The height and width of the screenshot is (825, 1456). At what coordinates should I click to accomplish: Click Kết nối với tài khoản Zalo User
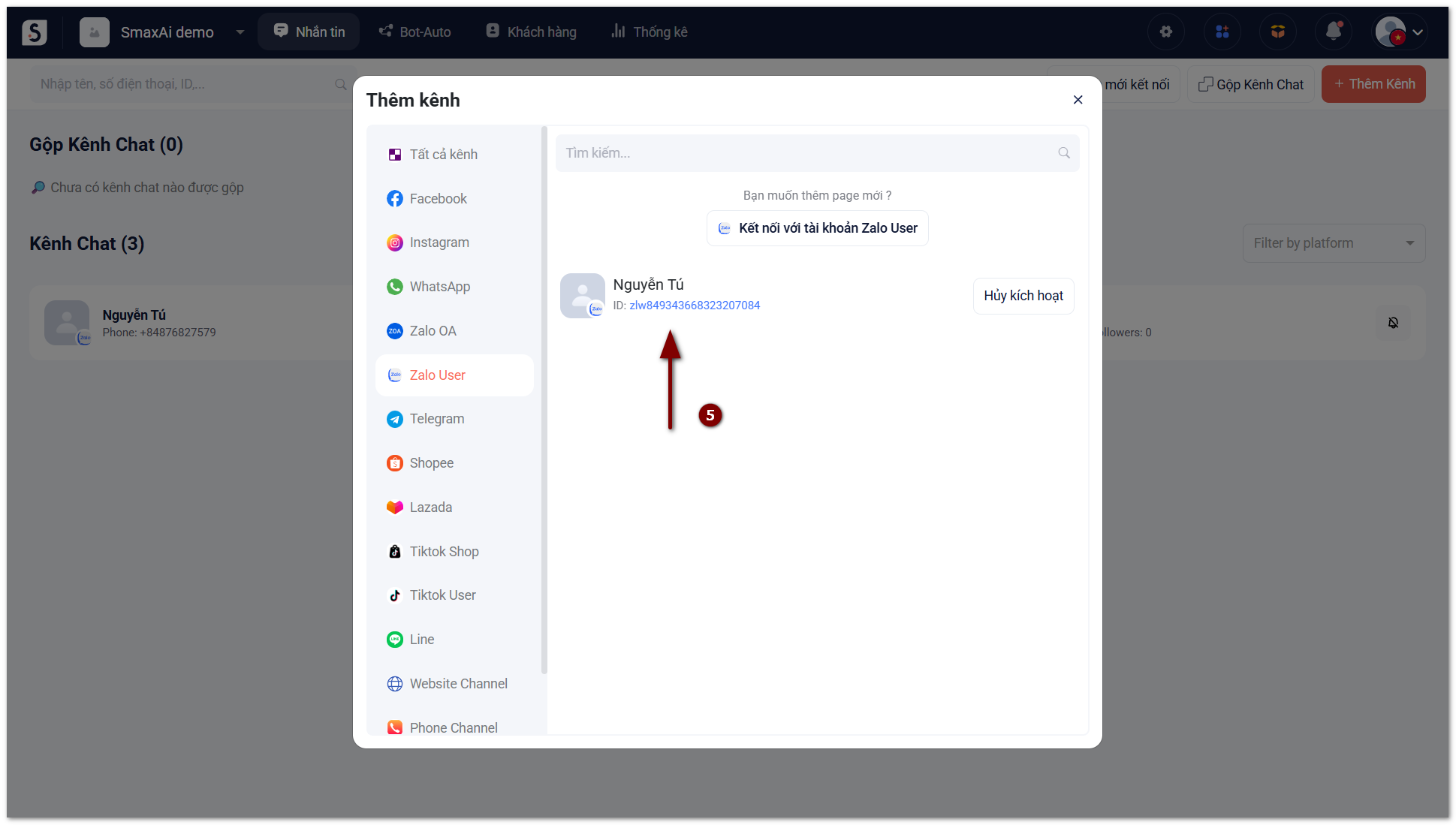point(817,228)
